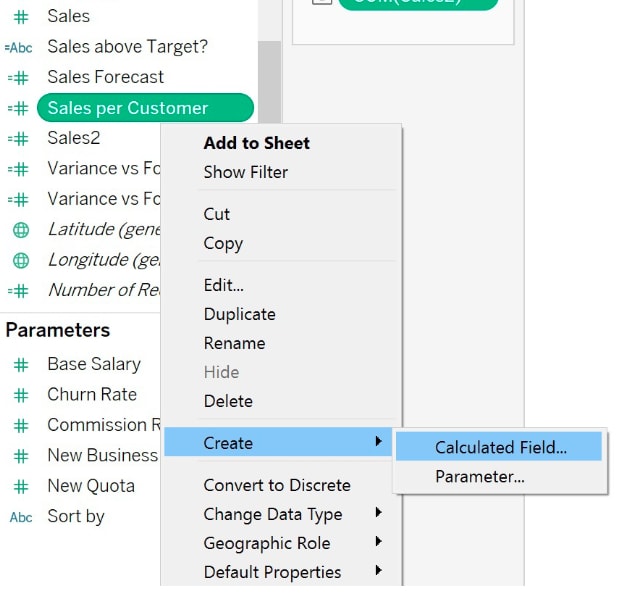Select Add to Sheet in context menu
The width and height of the screenshot is (620, 596).
click(x=256, y=143)
